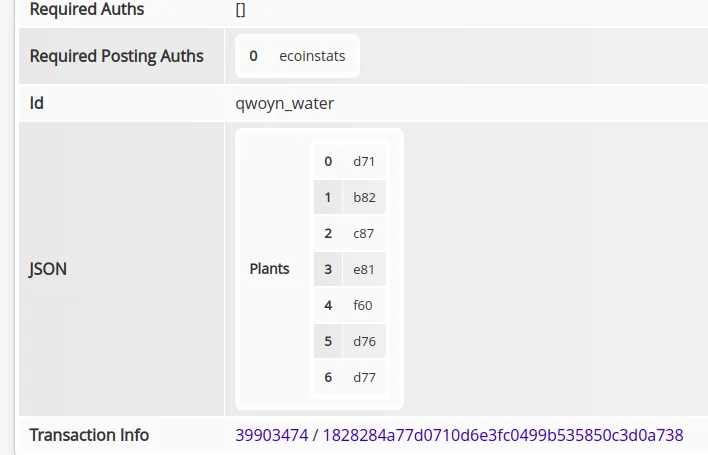Screen dimensions: 708x455
Task: Click plant entry d71
Action: click(x=364, y=161)
